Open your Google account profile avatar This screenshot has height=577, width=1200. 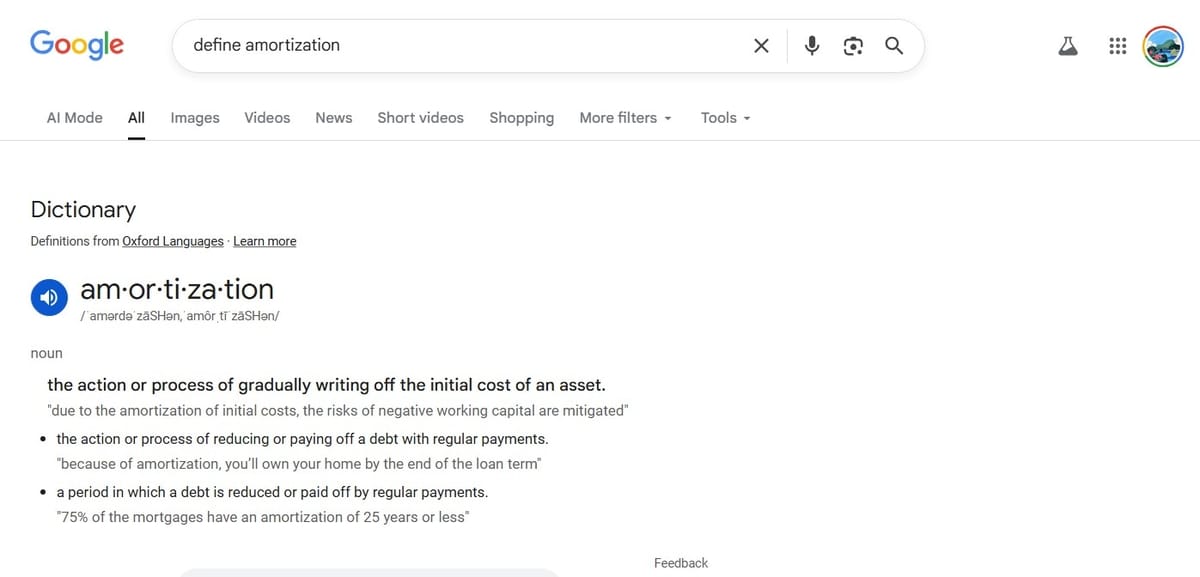pyautogui.click(x=1162, y=45)
